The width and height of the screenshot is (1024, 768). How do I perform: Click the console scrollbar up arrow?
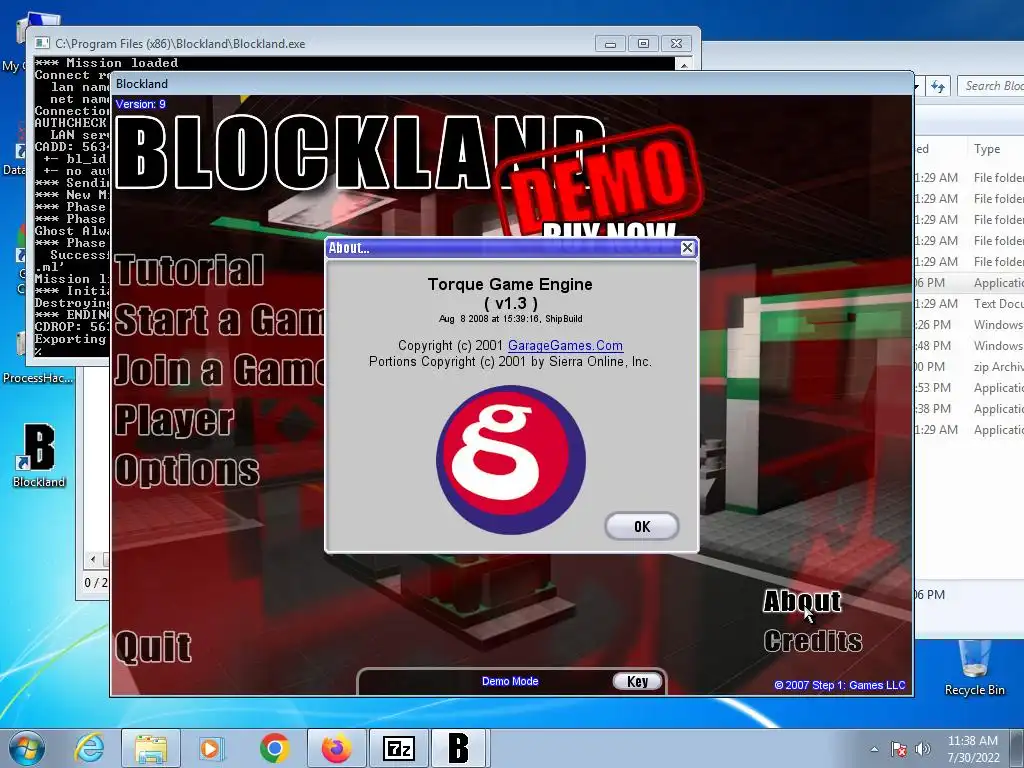[x=684, y=64]
